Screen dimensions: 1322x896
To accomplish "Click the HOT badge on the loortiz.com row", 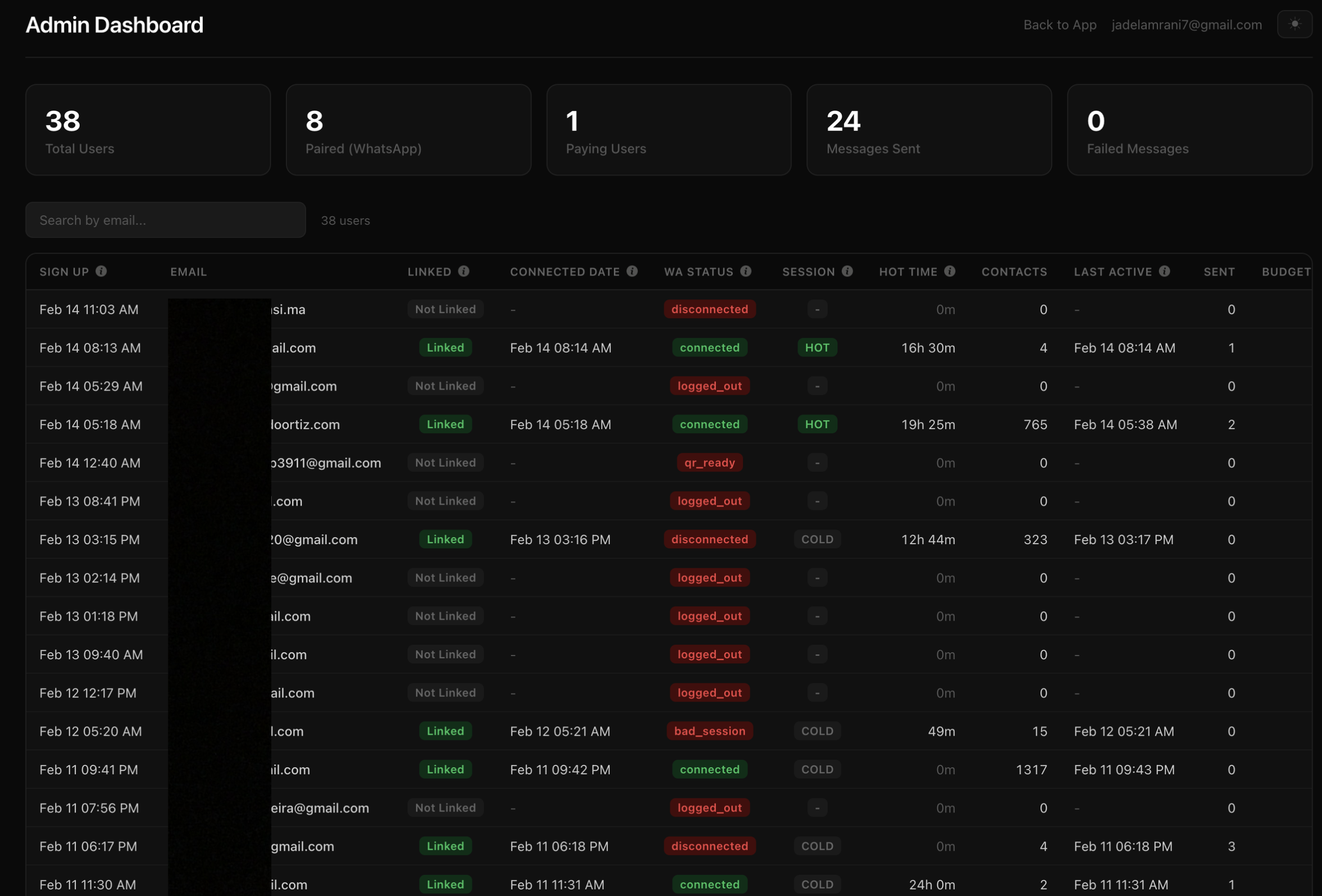I will (818, 424).
